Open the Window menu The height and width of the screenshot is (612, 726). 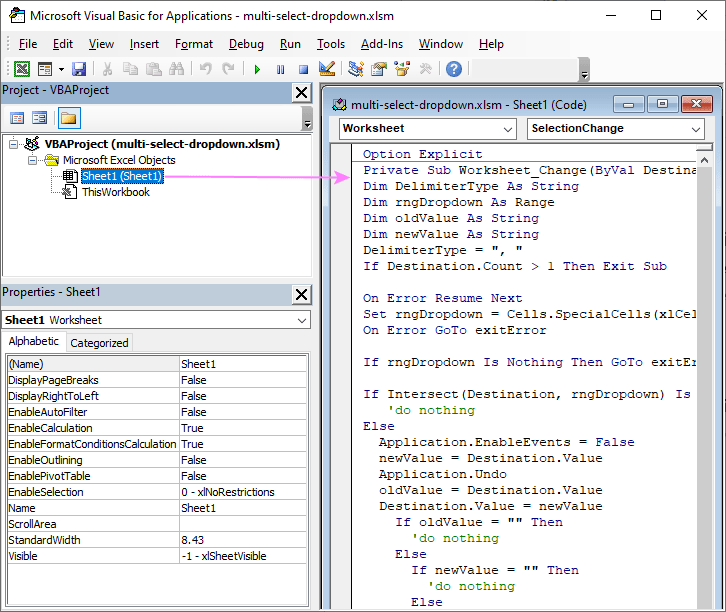coord(441,44)
